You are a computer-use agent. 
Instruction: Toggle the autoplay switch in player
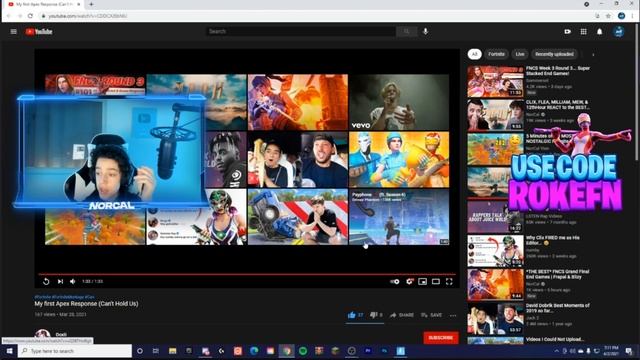point(394,281)
